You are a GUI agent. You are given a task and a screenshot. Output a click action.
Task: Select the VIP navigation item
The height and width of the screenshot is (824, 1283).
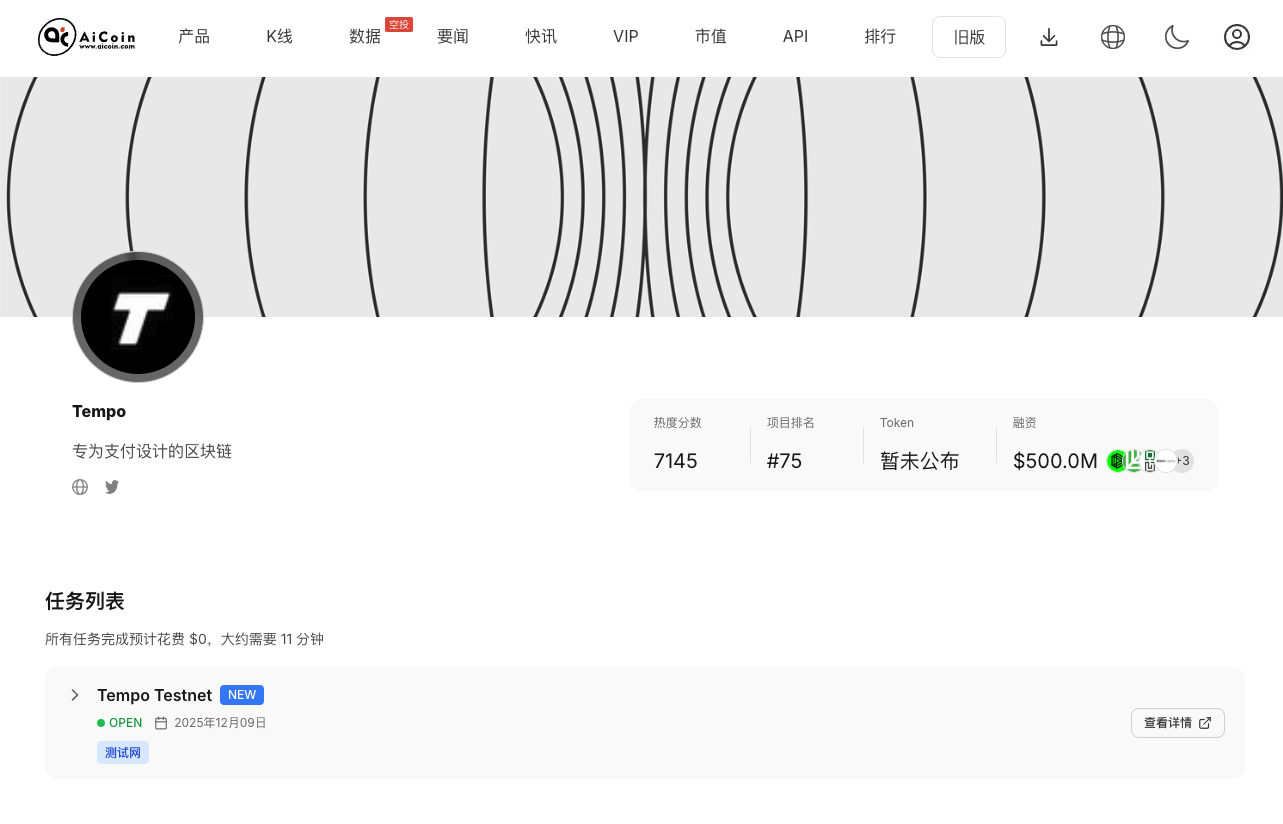tap(626, 37)
